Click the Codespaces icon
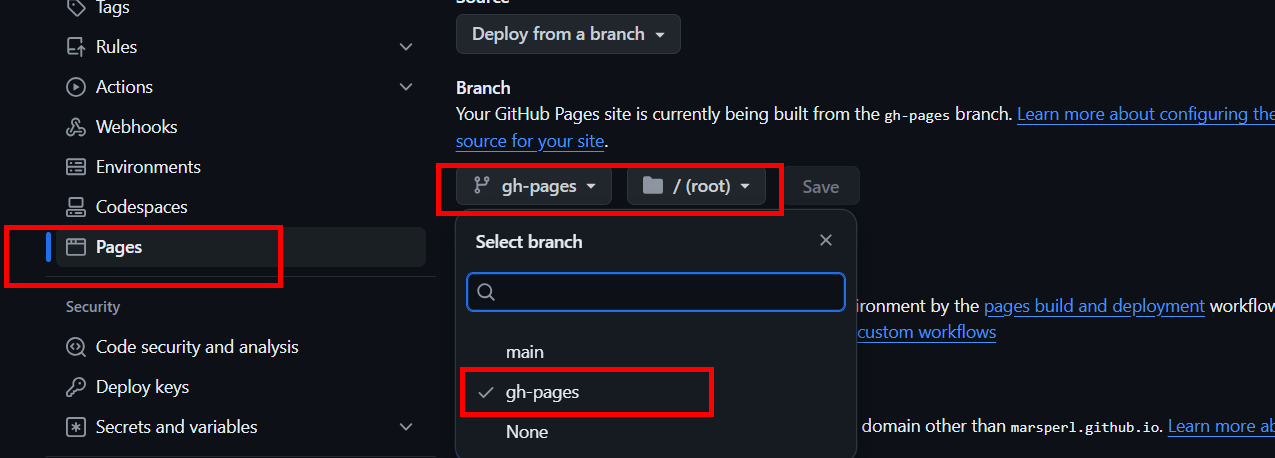The image size is (1275, 458). point(75,207)
